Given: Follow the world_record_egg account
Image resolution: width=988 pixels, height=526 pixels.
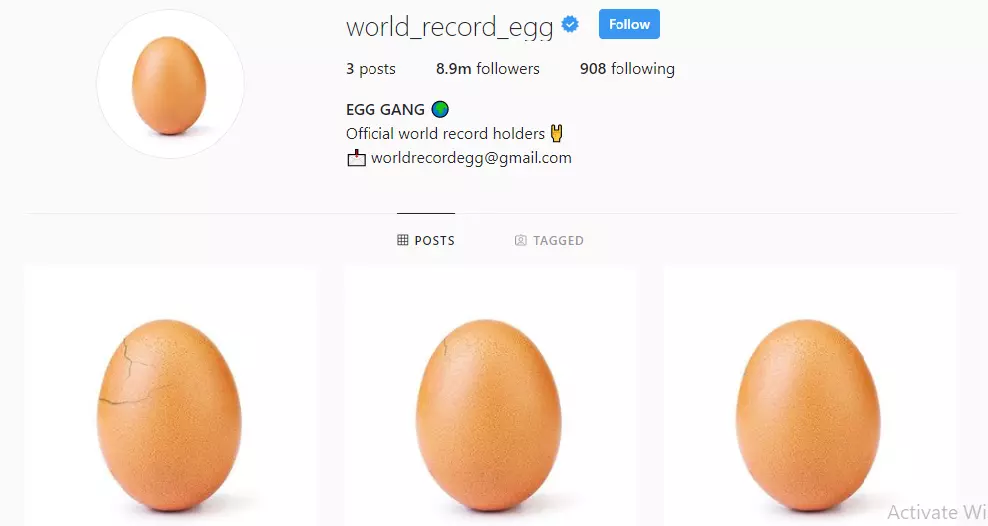Looking at the screenshot, I should tap(629, 24).
